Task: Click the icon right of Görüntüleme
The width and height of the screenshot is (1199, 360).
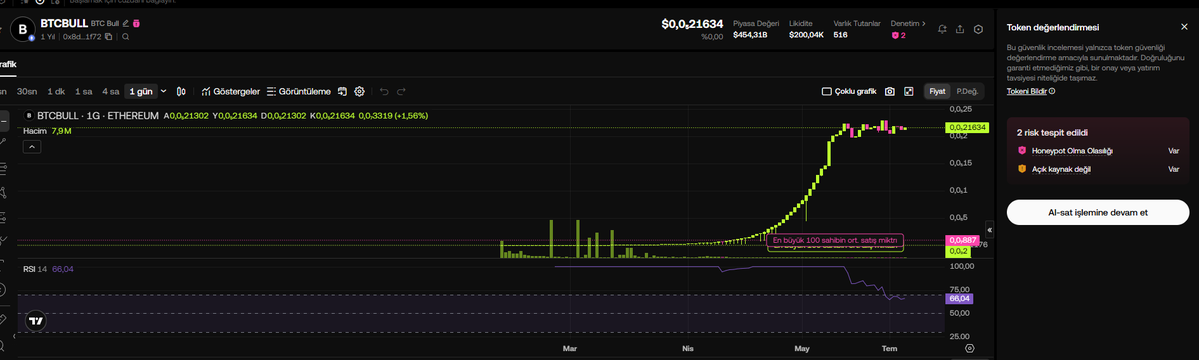Action: click(343, 92)
